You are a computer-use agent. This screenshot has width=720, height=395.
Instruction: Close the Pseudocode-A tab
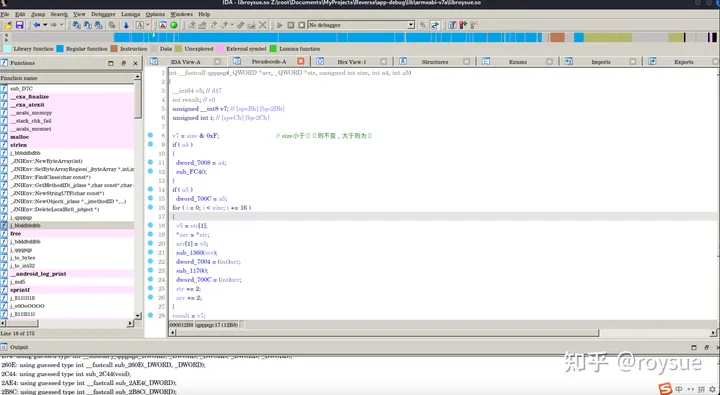tap(301, 61)
